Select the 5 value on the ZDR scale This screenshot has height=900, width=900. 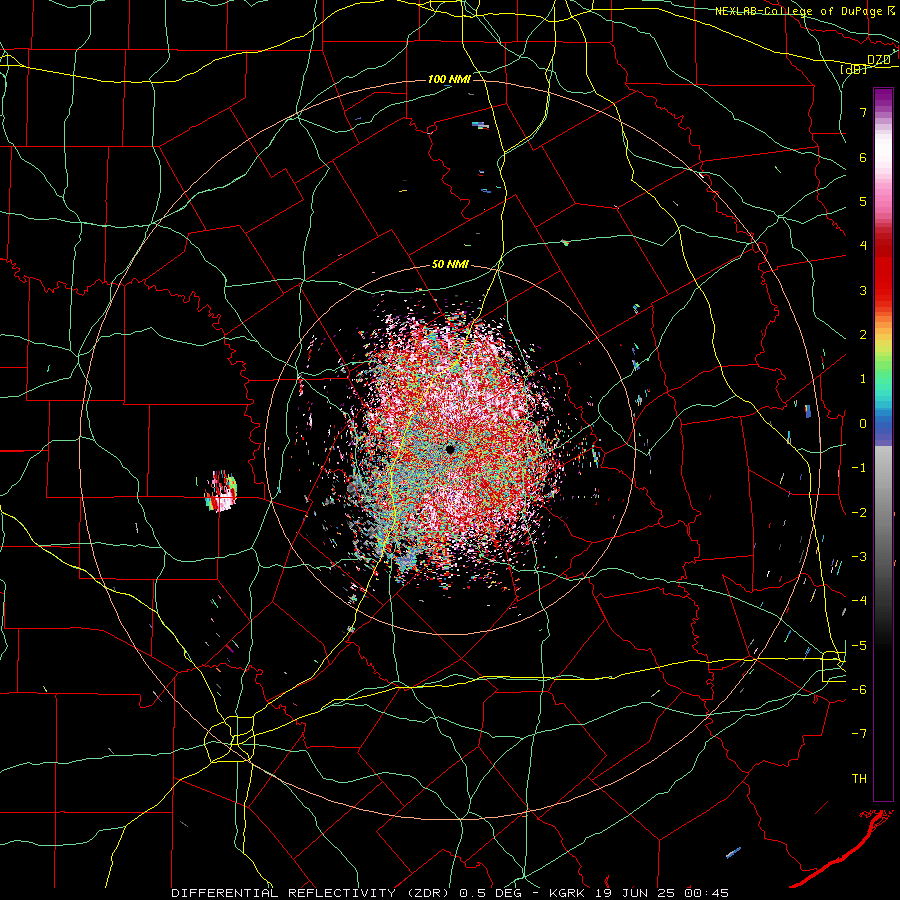[x=863, y=201]
